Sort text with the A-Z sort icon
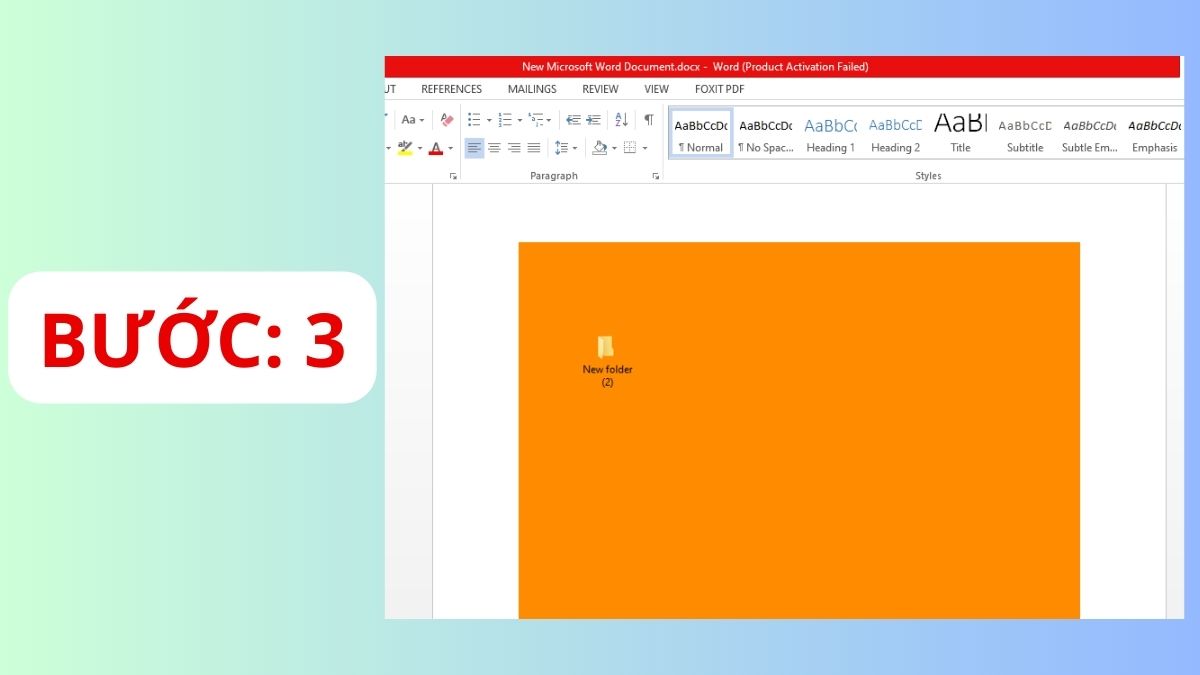This screenshot has width=1200, height=675. click(x=621, y=119)
